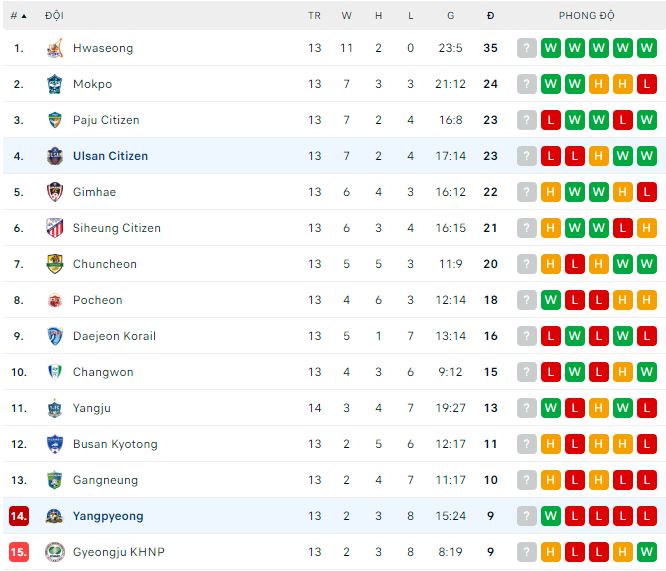Sort standings by Đ points column
This screenshot has width=666, height=571.
[x=491, y=16]
